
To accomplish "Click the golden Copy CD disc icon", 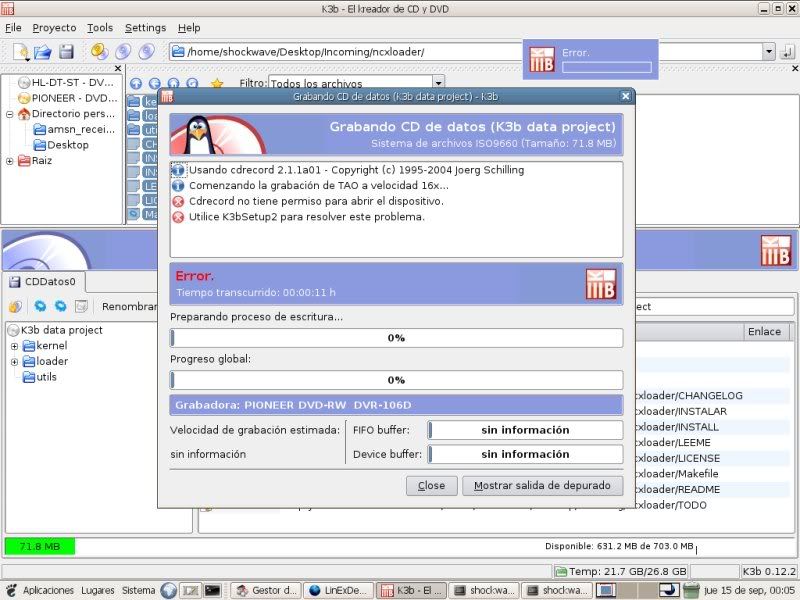I will click(99, 52).
